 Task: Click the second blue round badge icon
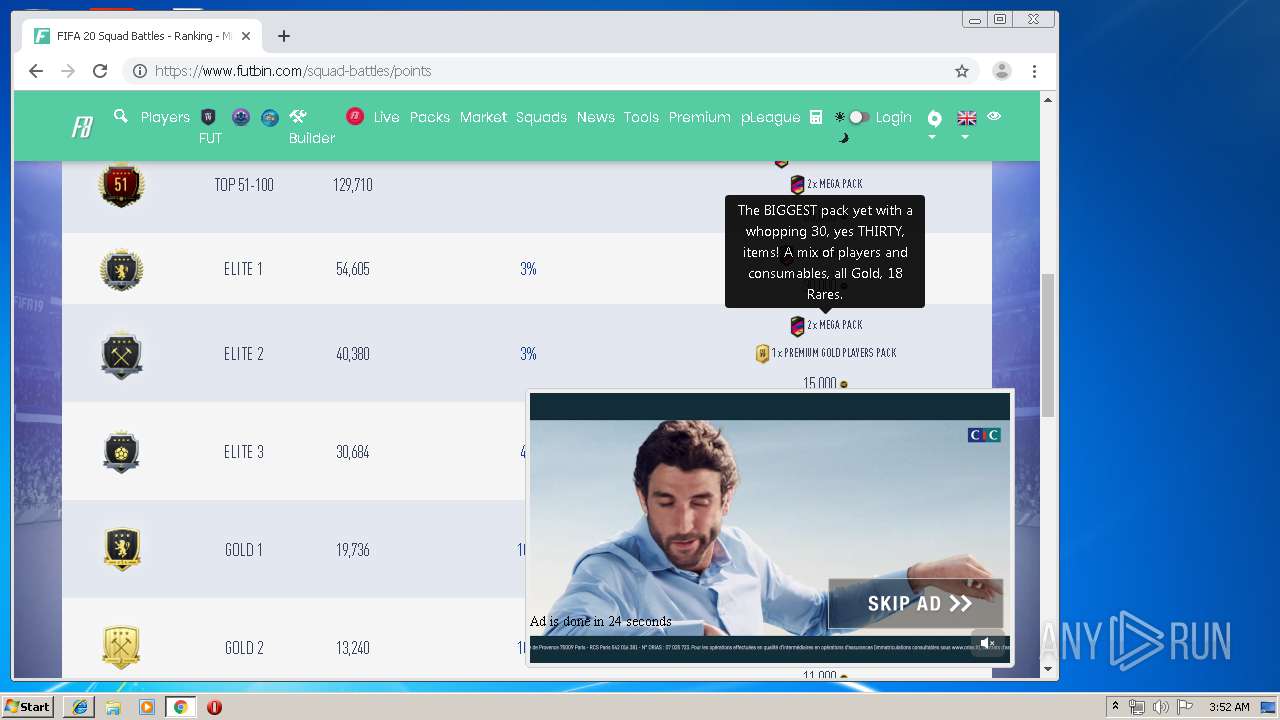pos(270,117)
